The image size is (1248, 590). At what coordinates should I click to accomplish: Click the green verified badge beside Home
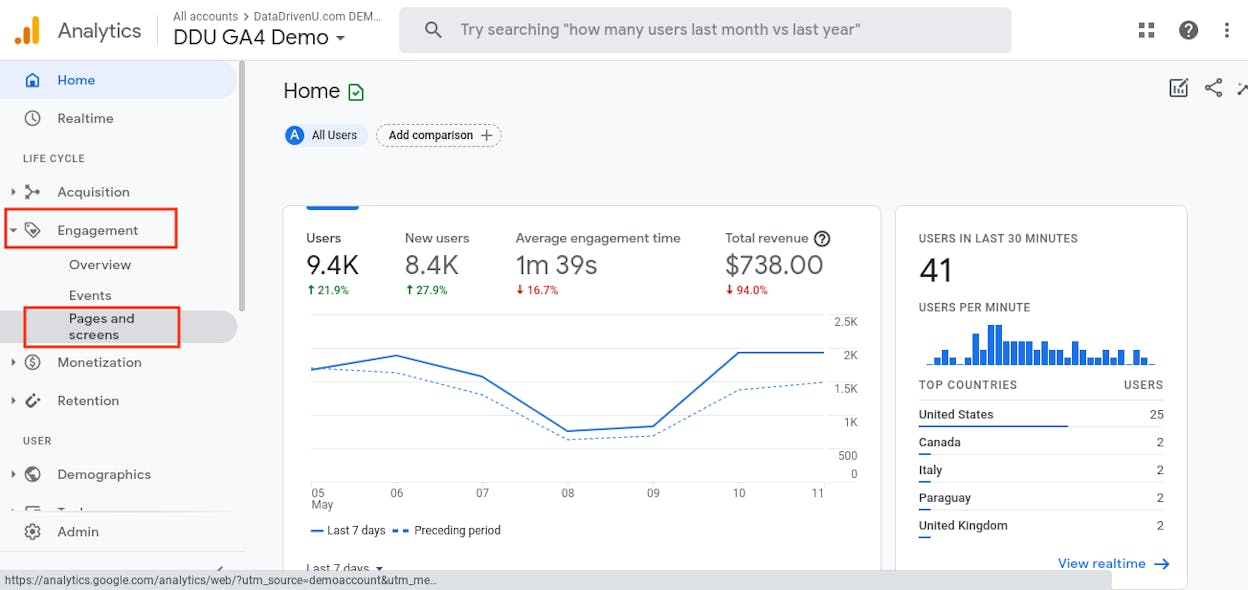pyautogui.click(x=356, y=92)
